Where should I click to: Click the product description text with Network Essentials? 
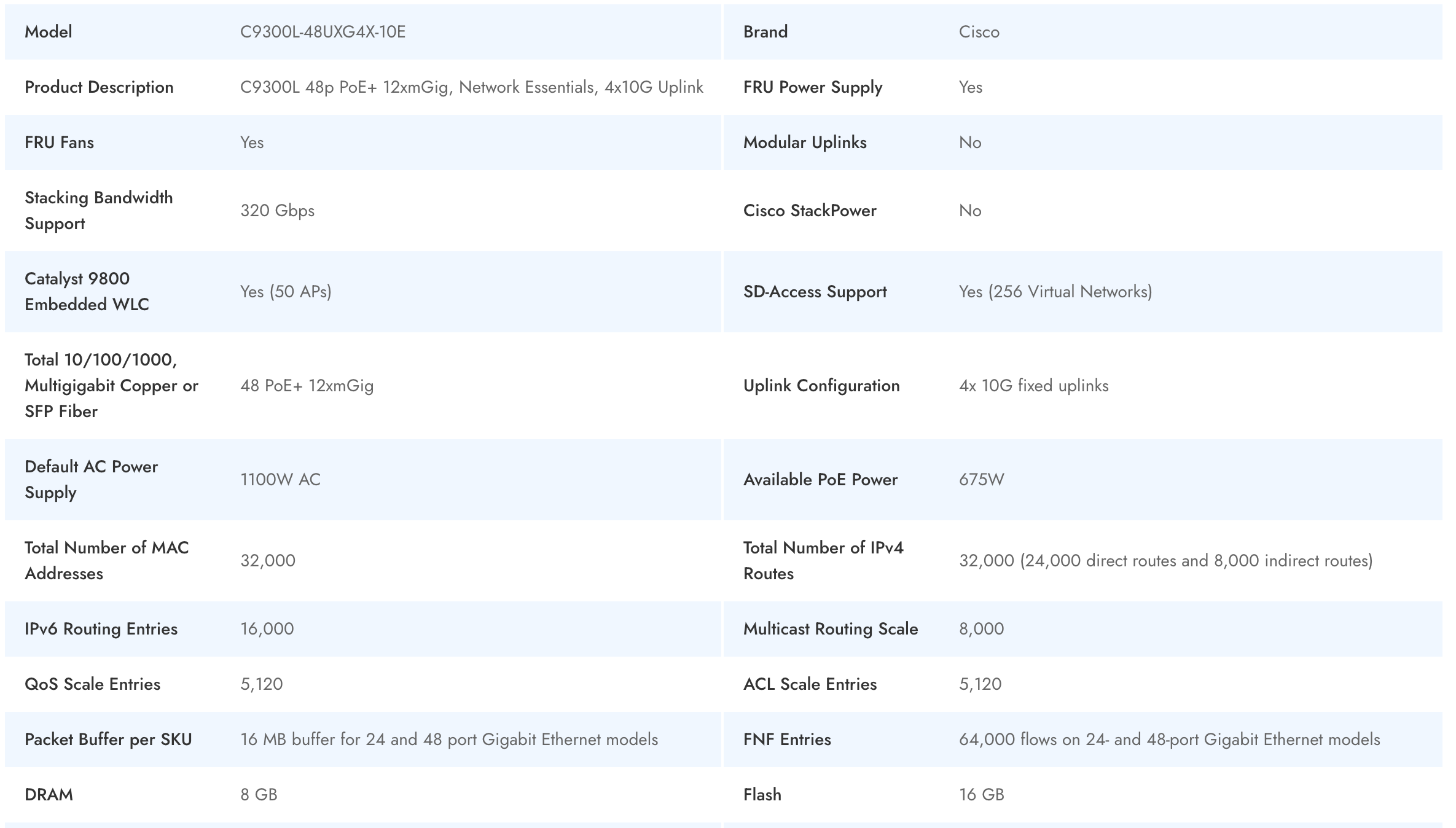pos(471,87)
